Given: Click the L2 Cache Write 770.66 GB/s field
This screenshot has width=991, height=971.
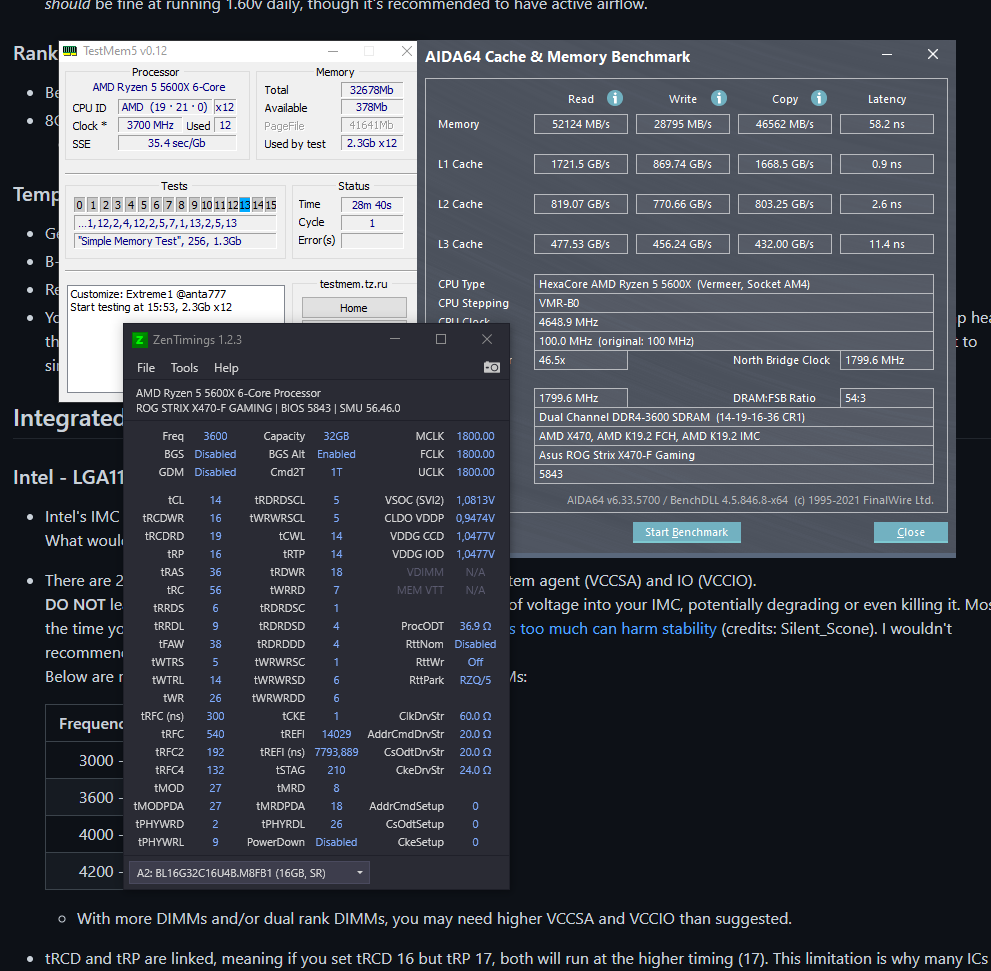Looking at the screenshot, I should 683,204.
